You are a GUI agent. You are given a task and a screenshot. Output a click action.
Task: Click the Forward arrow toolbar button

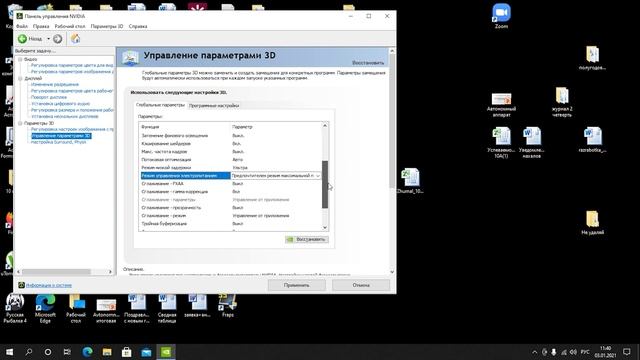click(58, 39)
